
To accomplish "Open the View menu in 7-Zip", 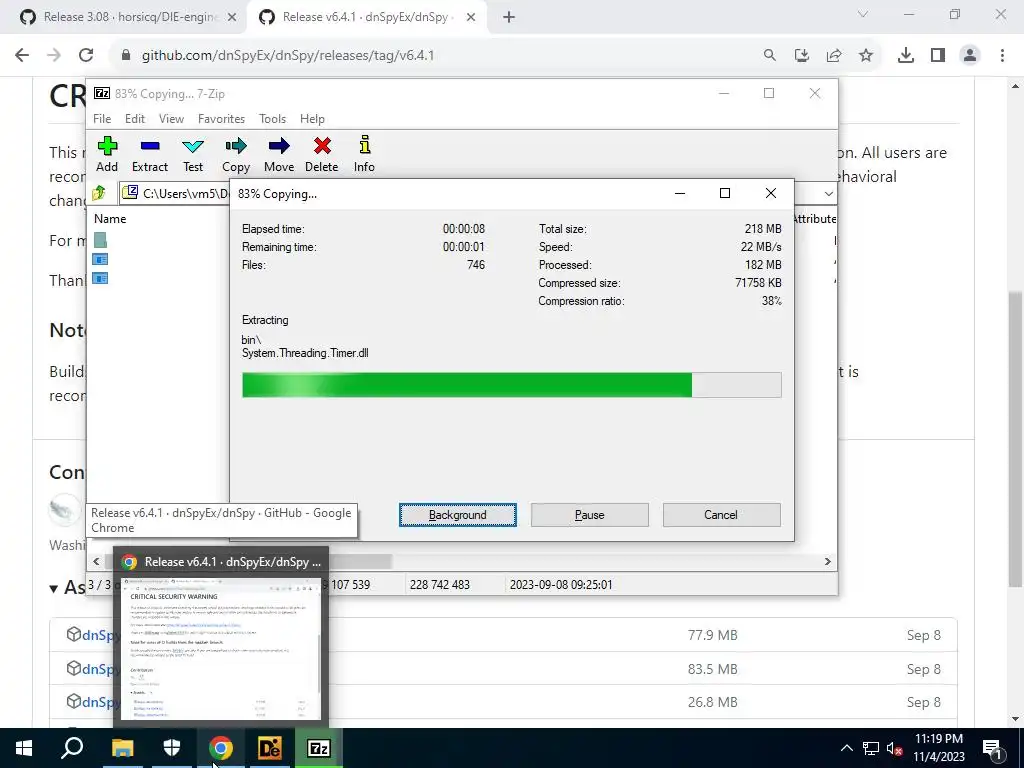I will point(171,119).
